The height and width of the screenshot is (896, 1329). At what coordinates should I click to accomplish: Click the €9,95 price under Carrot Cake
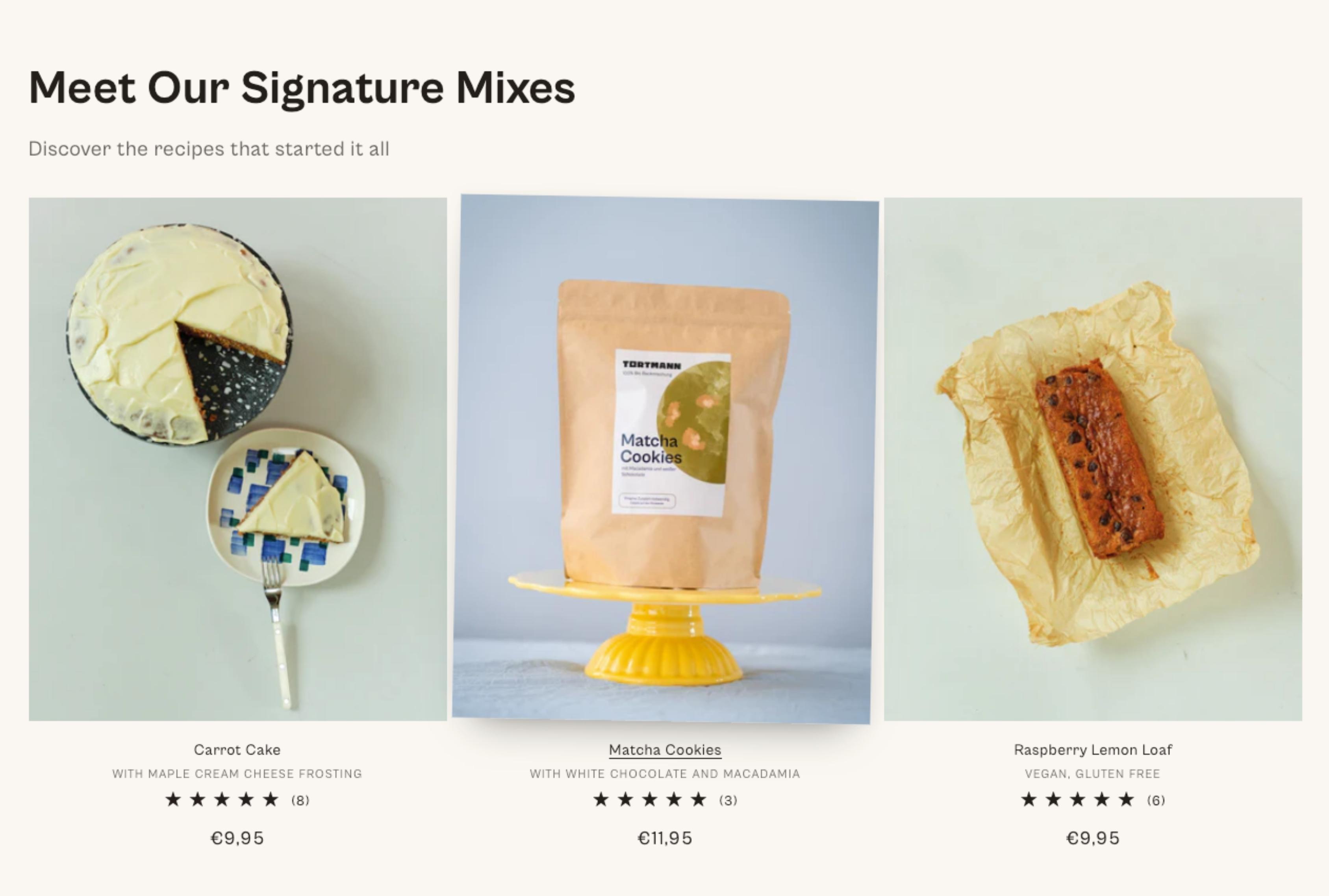click(237, 838)
